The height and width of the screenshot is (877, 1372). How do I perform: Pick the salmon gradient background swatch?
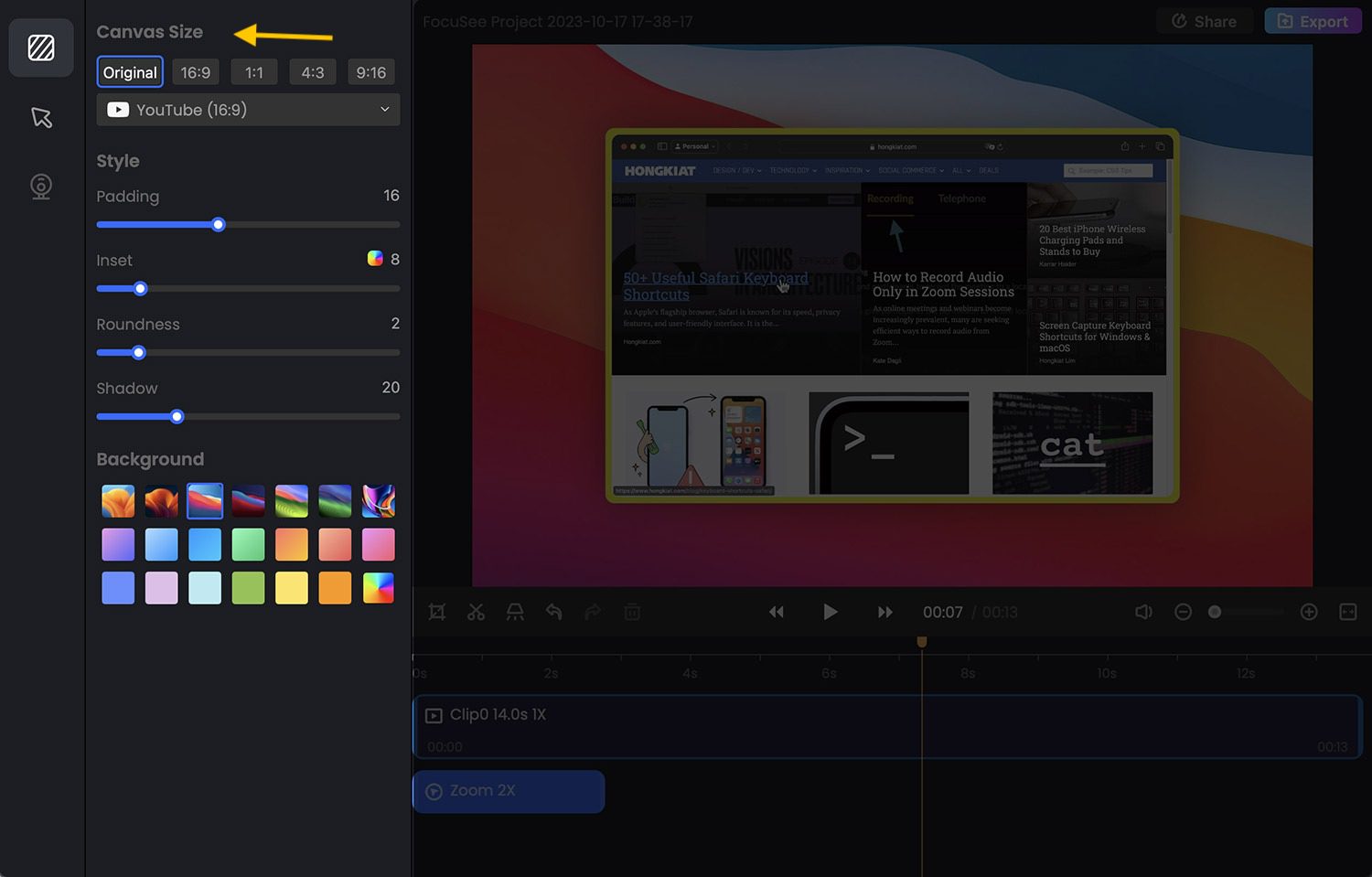[336, 545]
